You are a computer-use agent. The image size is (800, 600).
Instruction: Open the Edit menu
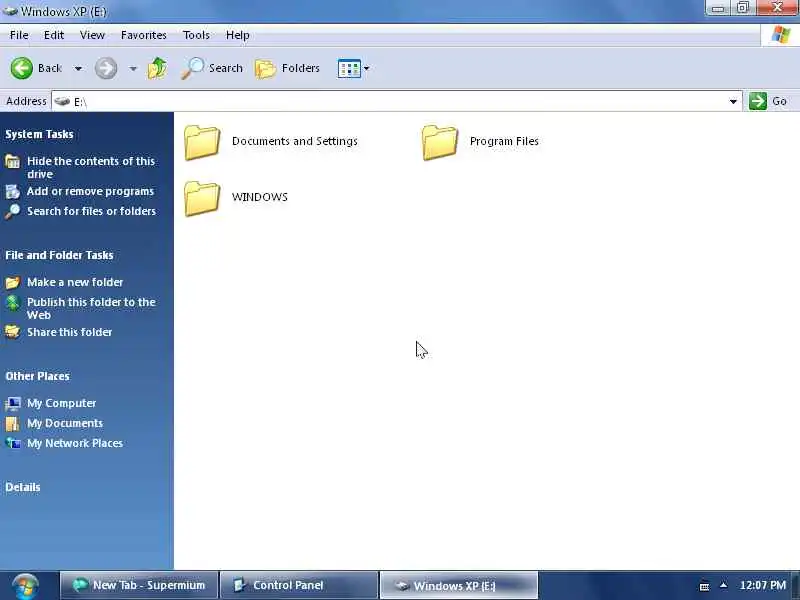pos(54,35)
